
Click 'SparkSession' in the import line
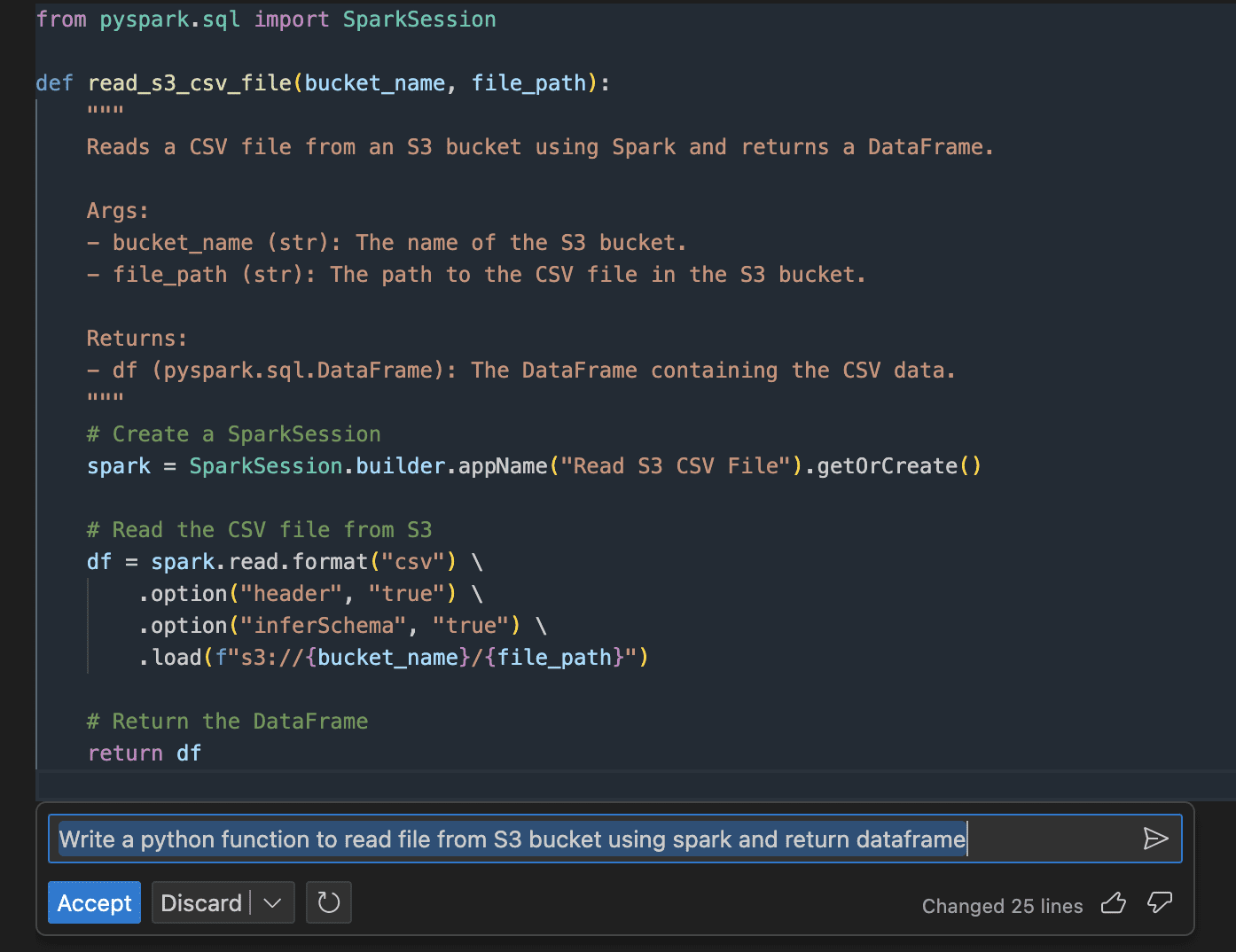click(419, 20)
